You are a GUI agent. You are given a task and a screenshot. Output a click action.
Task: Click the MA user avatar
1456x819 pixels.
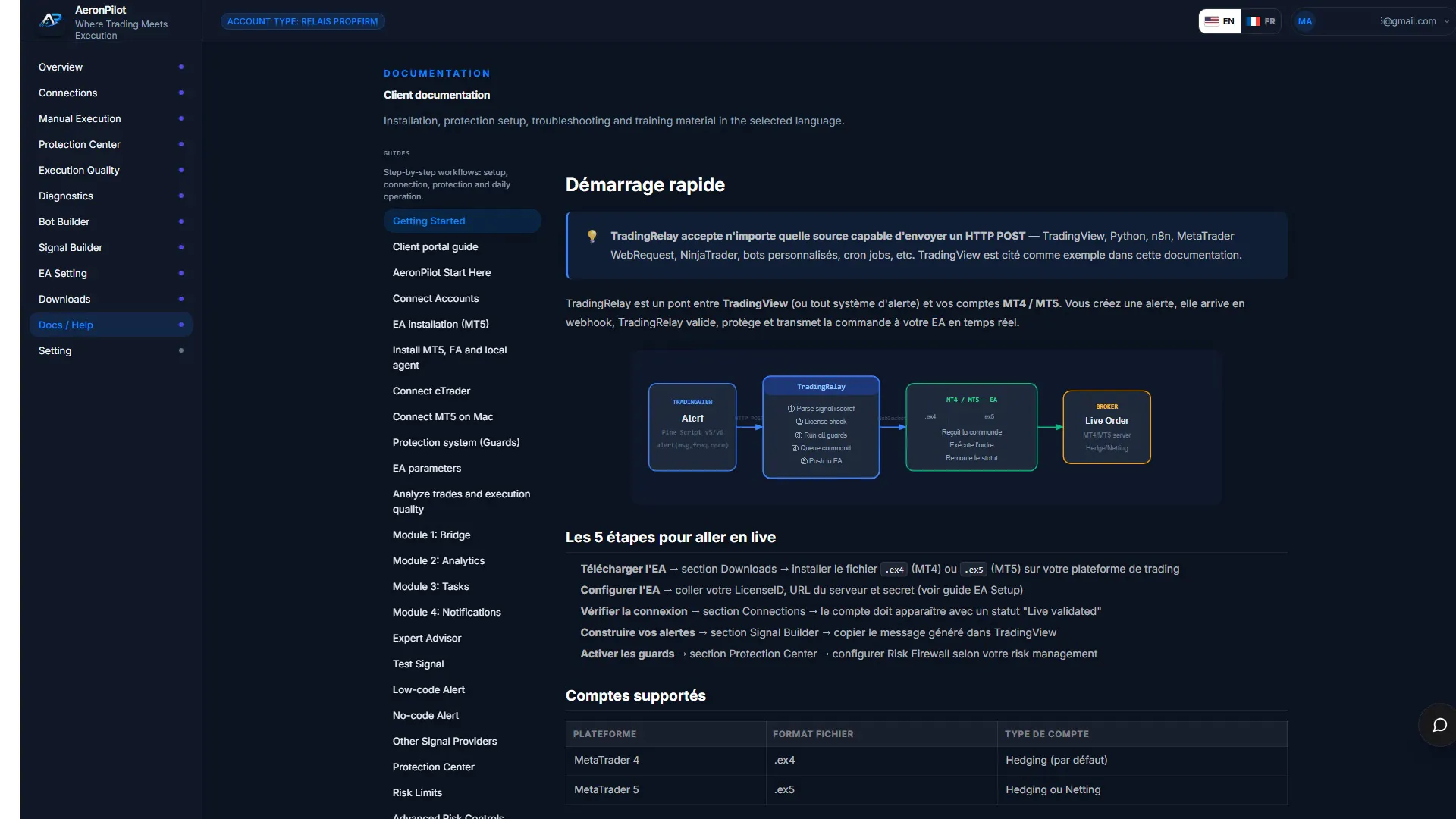click(1304, 21)
